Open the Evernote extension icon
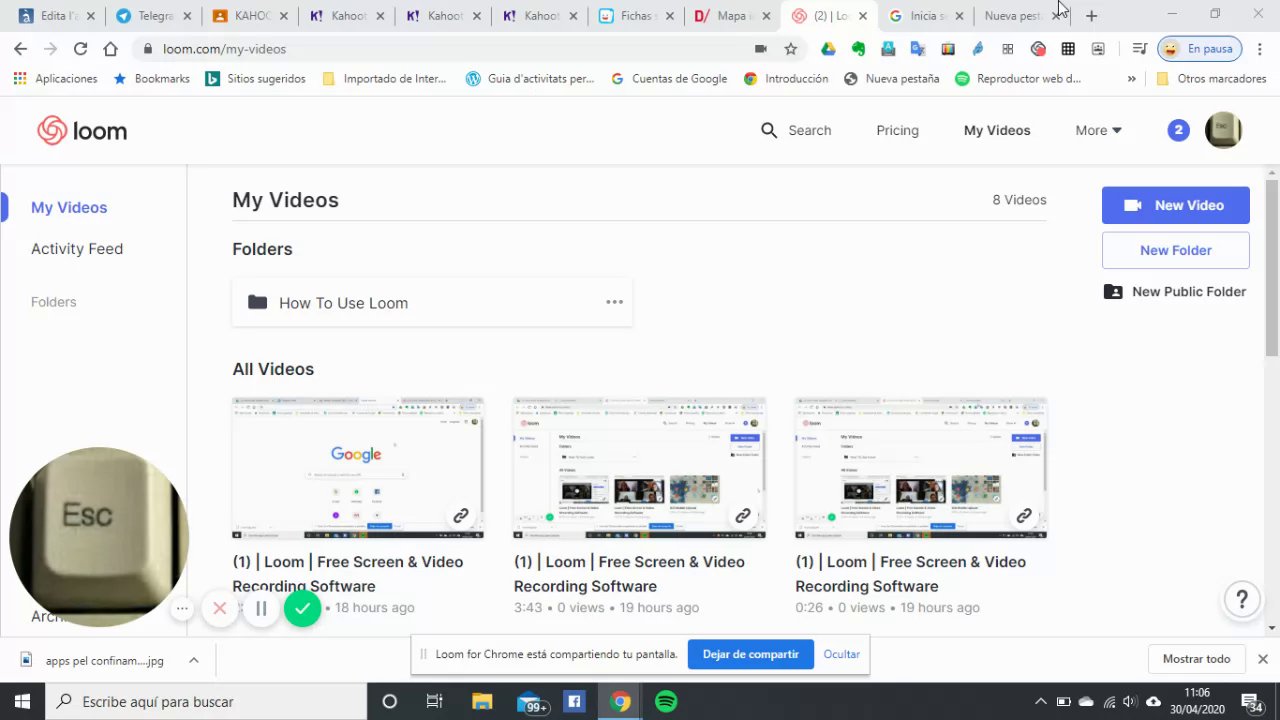The height and width of the screenshot is (720, 1280). pyautogui.click(x=858, y=49)
